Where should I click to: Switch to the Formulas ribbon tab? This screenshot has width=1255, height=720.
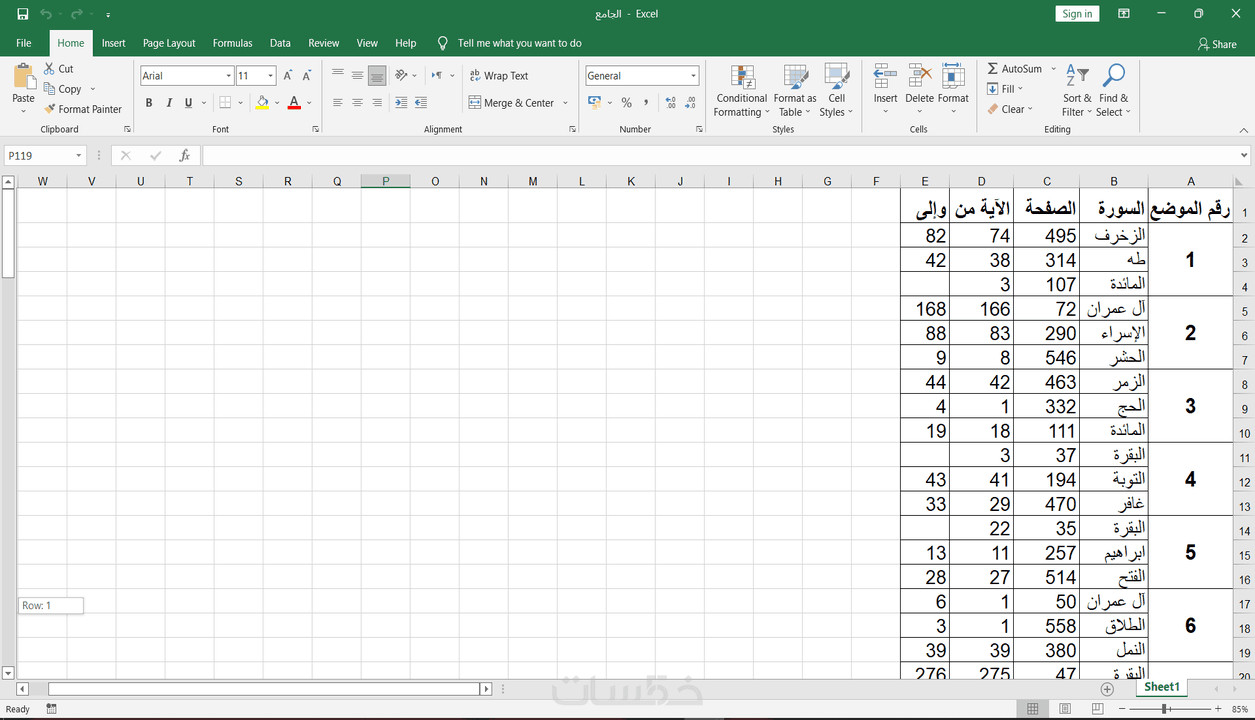point(232,43)
